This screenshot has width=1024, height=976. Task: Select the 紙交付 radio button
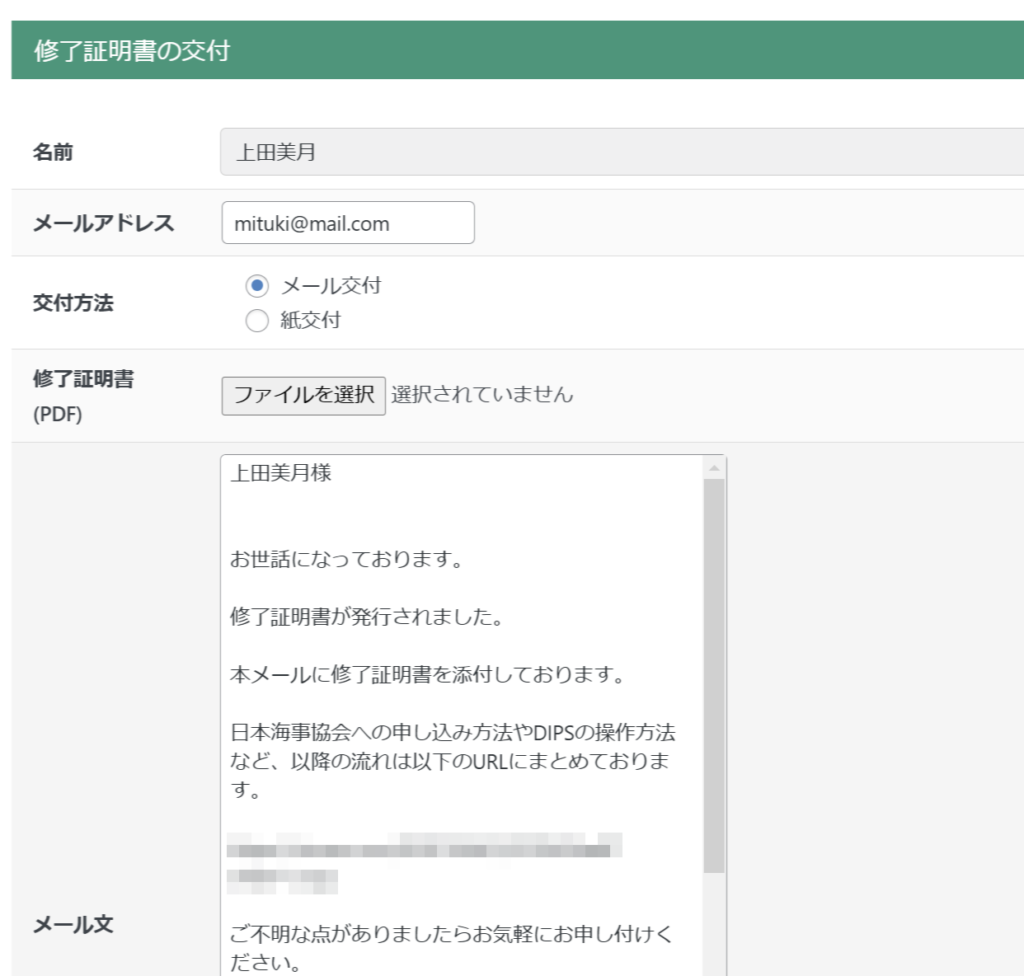pos(257,321)
